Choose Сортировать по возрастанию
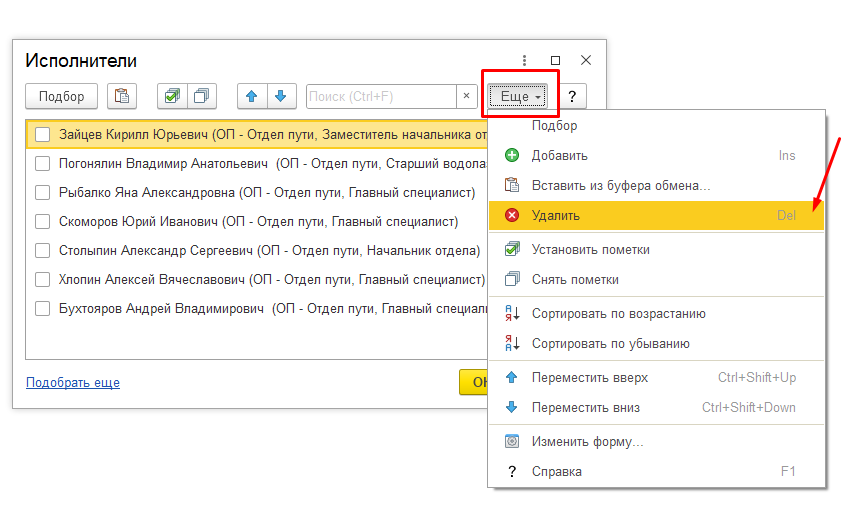 tap(618, 314)
